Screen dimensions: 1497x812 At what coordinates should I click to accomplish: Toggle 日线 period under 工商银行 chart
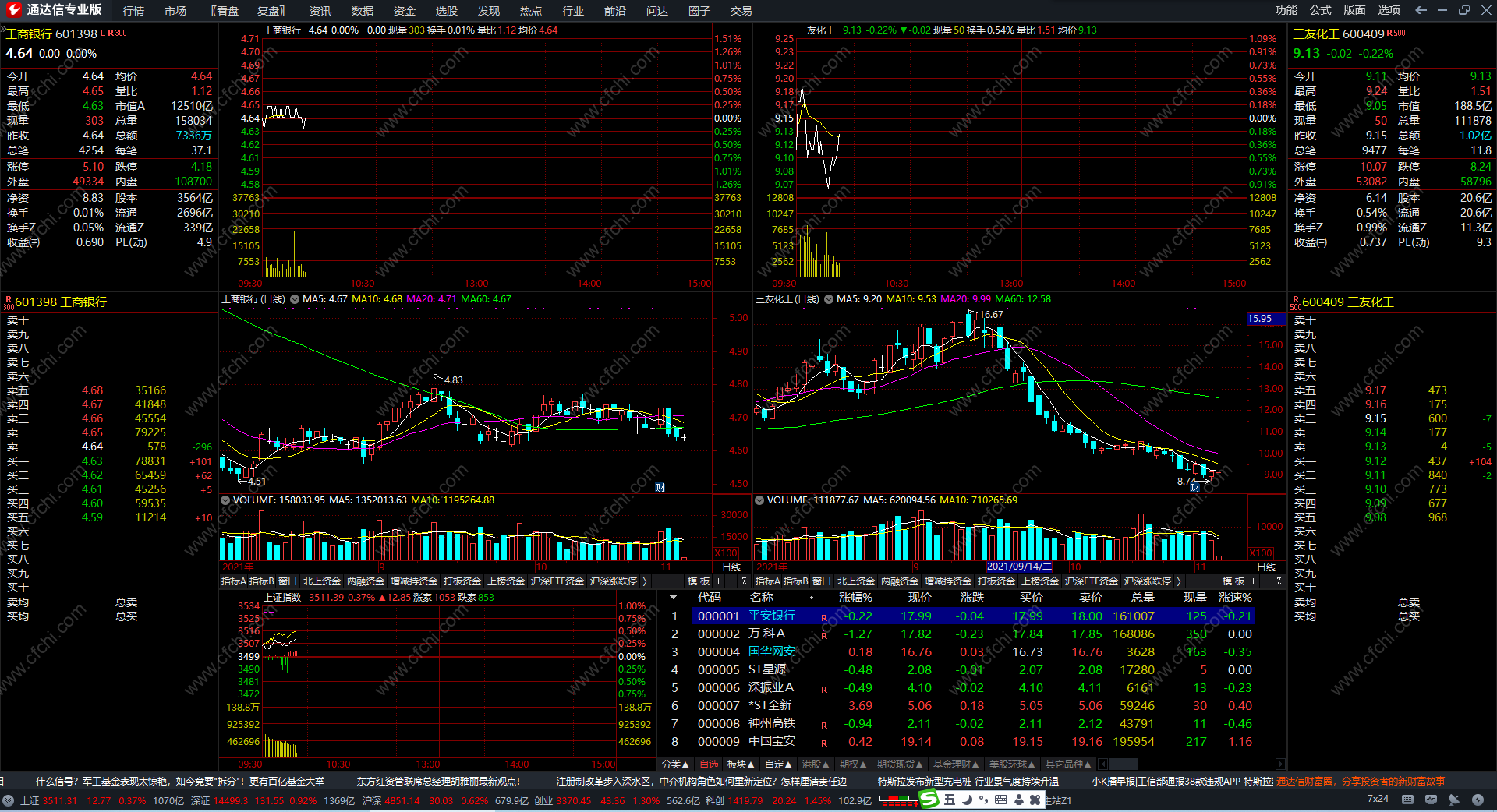731,567
